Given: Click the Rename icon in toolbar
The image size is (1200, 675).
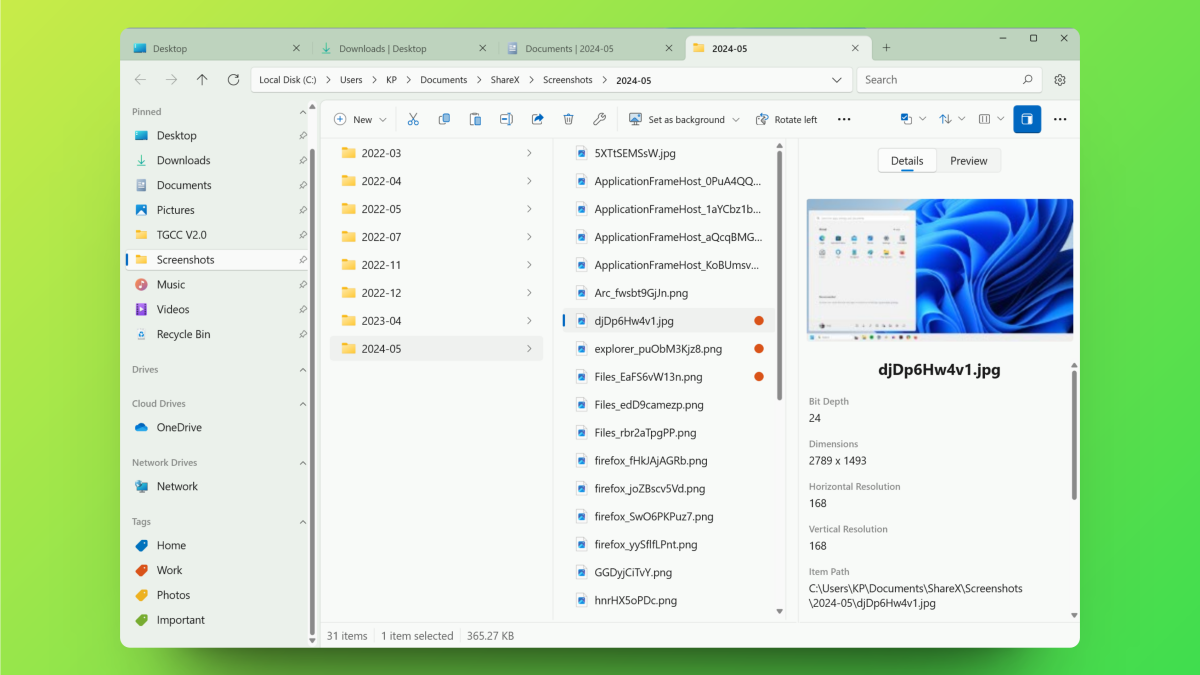Looking at the screenshot, I should click(x=506, y=119).
